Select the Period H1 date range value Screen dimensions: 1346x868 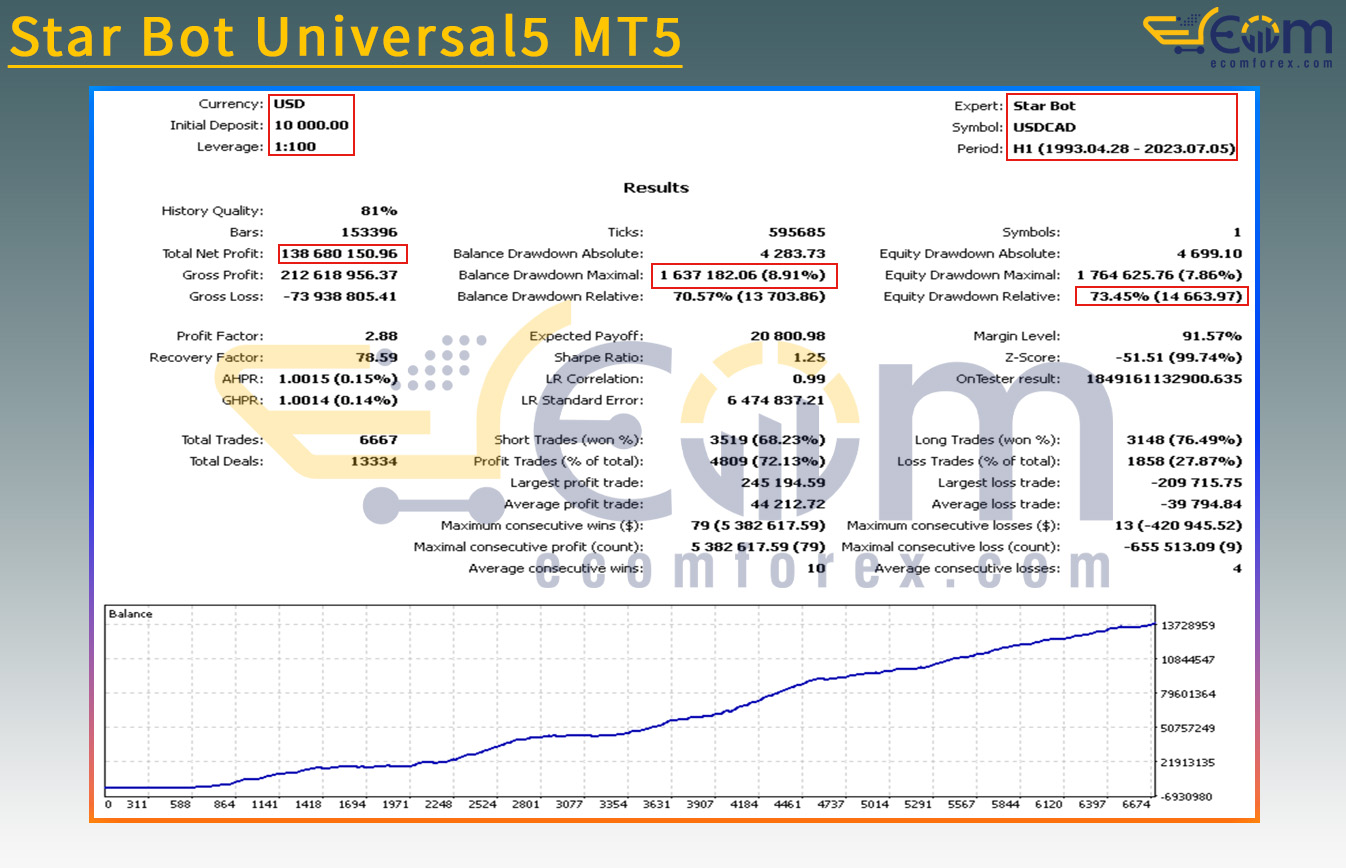click(1123, 149)
